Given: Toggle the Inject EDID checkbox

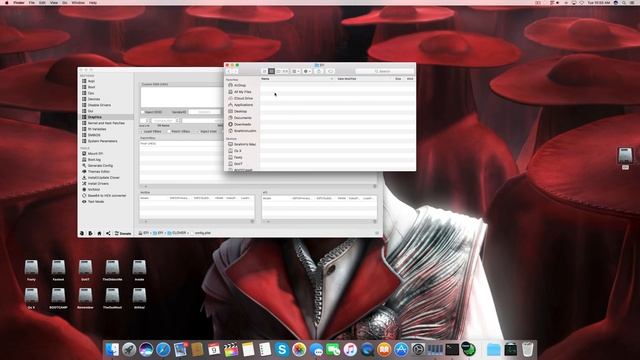Looking at the screenshot, I should point(142,112).
